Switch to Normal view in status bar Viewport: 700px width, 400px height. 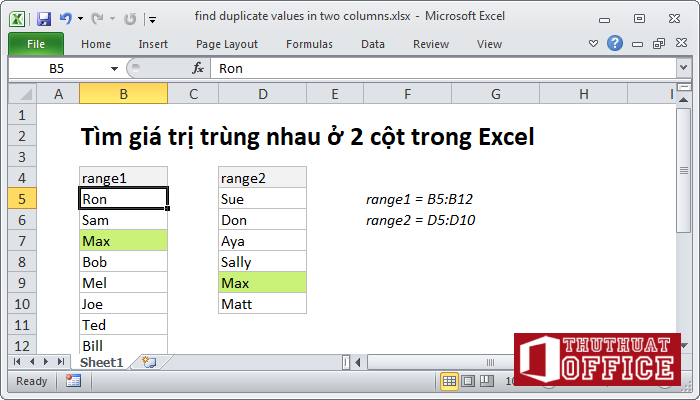[x=450, y=381]
